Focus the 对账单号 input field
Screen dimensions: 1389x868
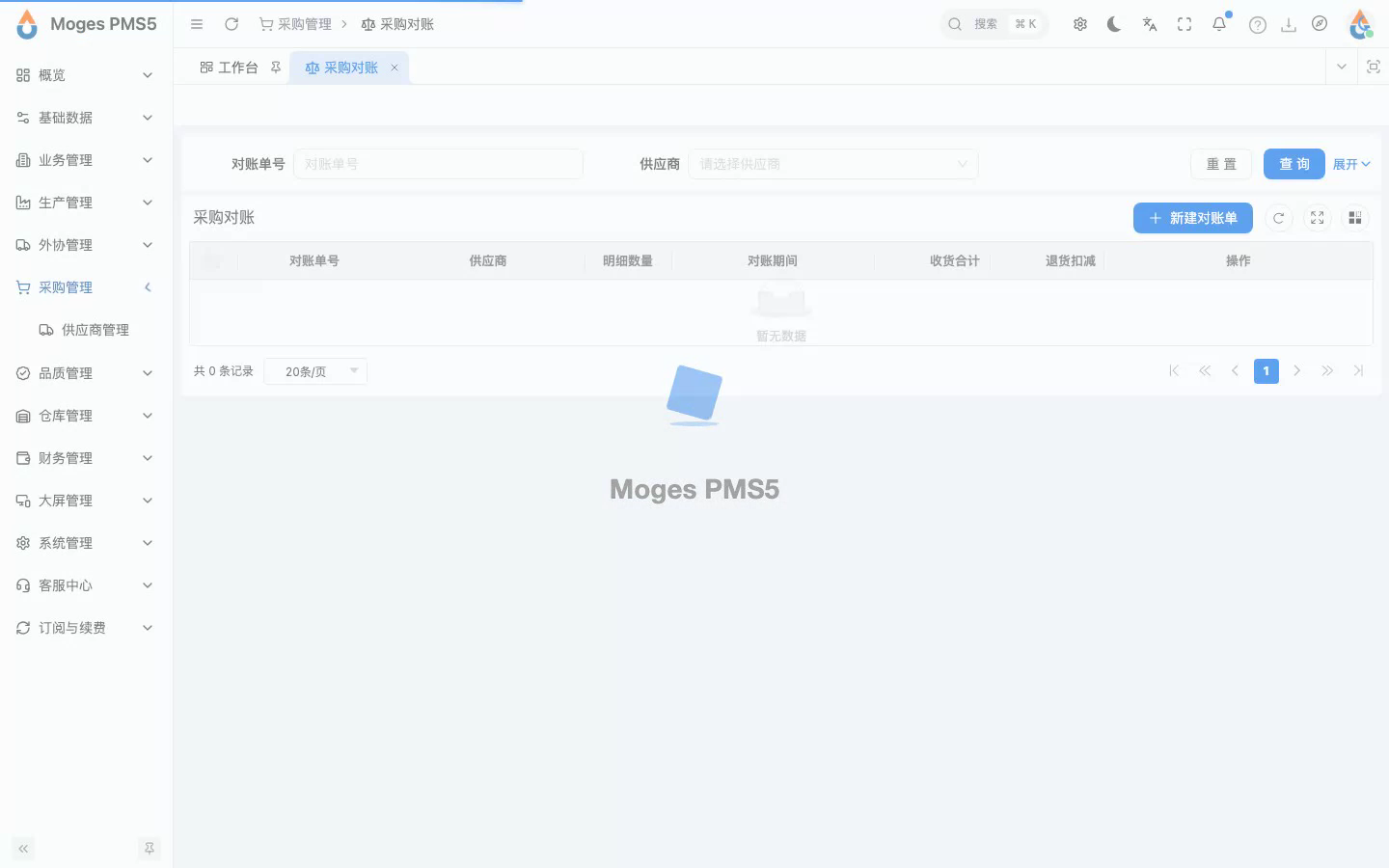[x=438, y=164]
